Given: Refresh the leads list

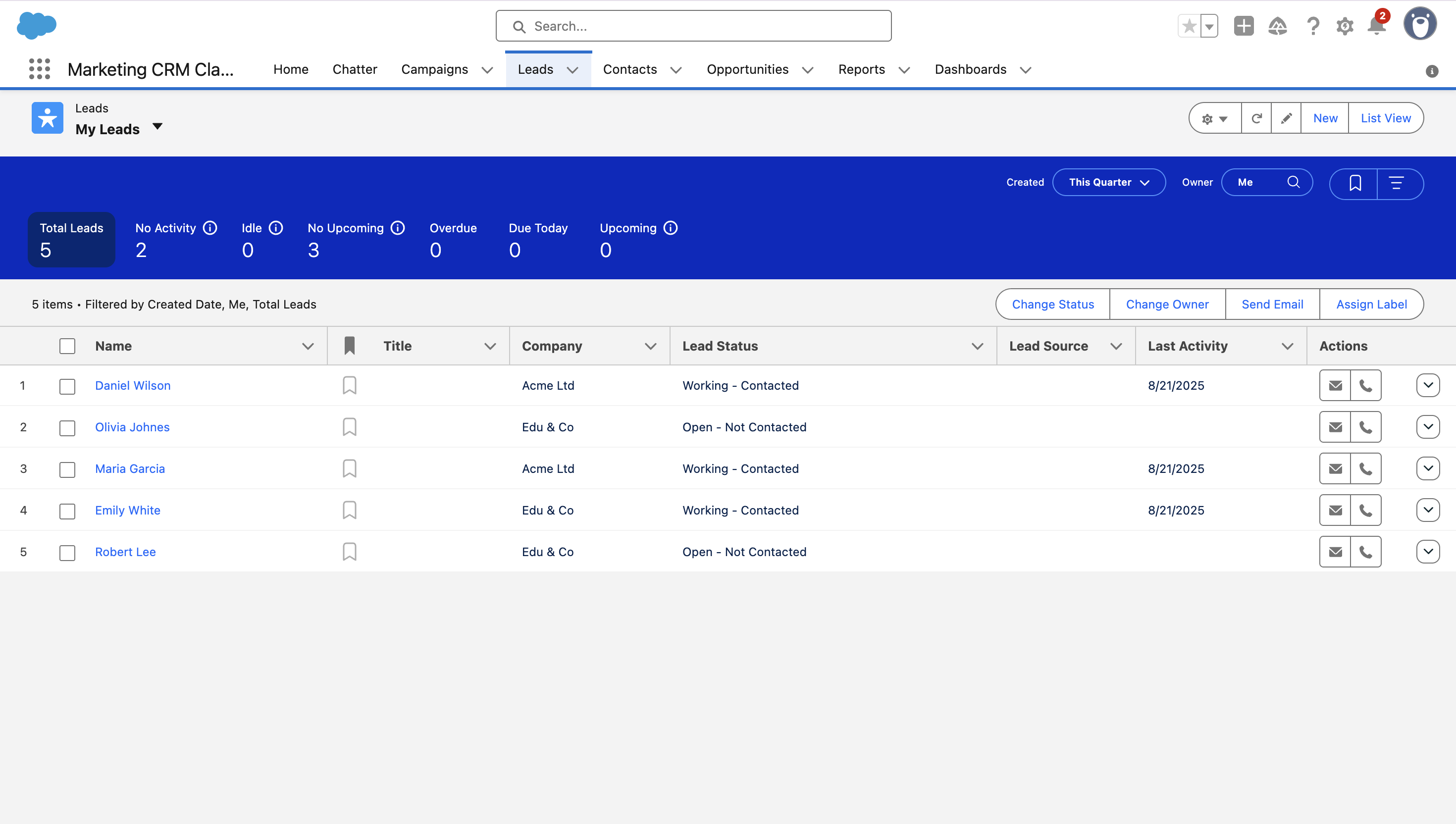Looking at the screenshot, I should pos(1256,118).
